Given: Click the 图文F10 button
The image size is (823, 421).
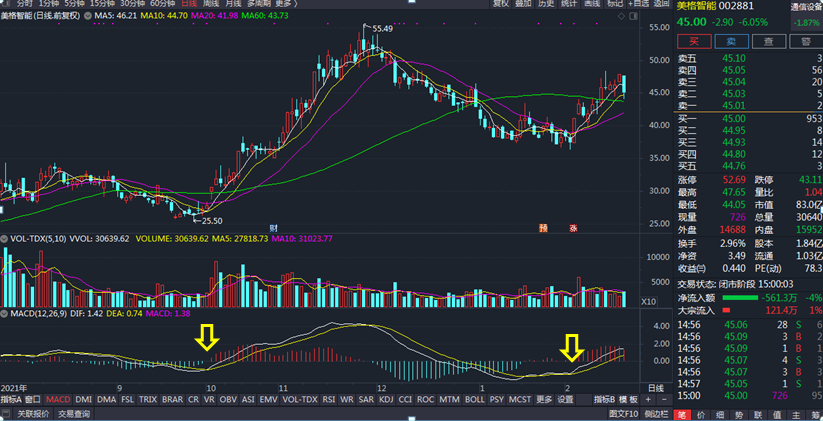Looking at the screenshot, I should (x=624, y=414).
